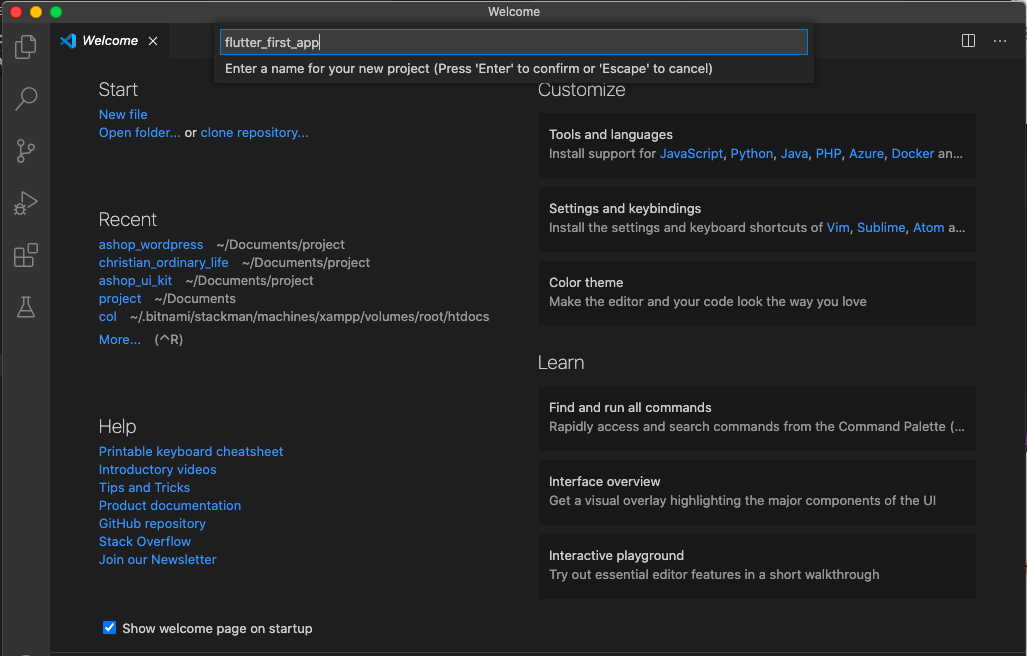
Task: Click the project name input field
Action: pos(514,42)
